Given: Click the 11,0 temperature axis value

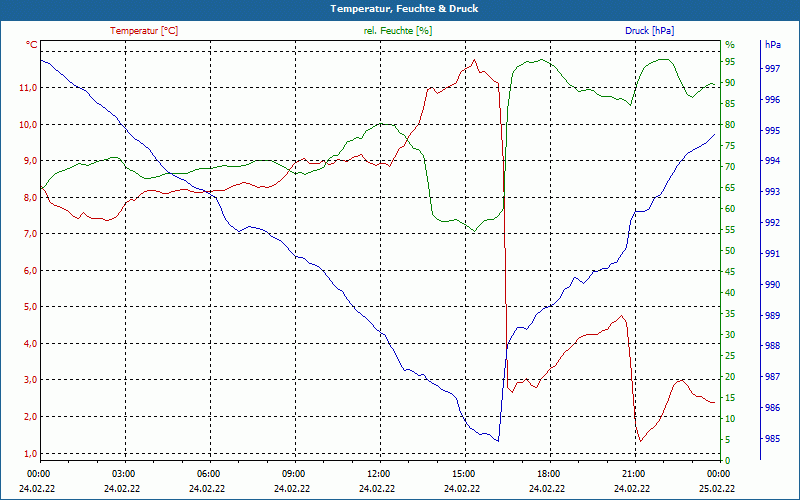Looking at the screenshot, I should click(28, 88).
